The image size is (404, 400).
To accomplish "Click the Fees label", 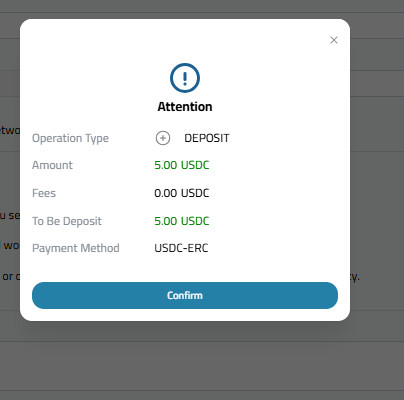I will [x=44, y=193].
